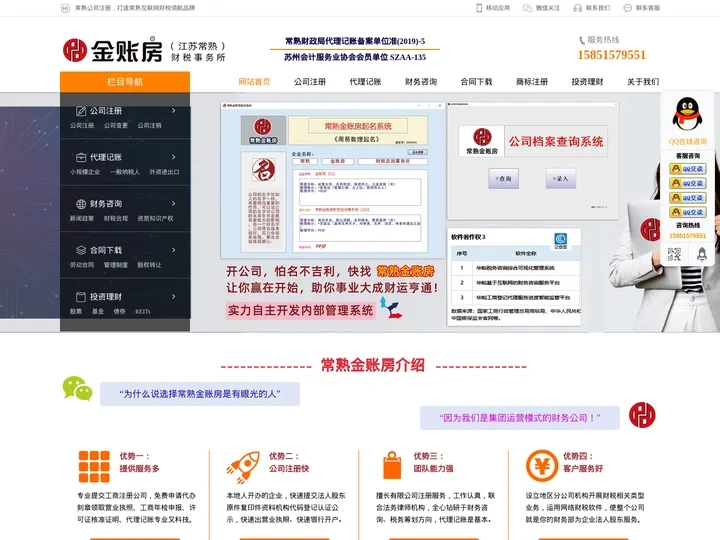The width and height of the screenshot is (720, 540).
Task: Click the 公司注册 edit icon in sidebar
Action: [81, 111]
